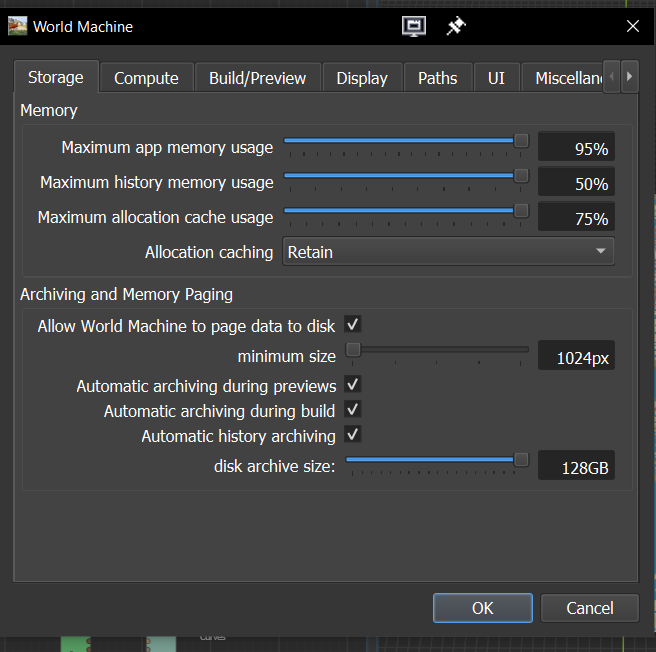Viewport: 656px width, 652px height.
Task: Click the Maximum history memory usage slider
Action: [x=406, y=176]
